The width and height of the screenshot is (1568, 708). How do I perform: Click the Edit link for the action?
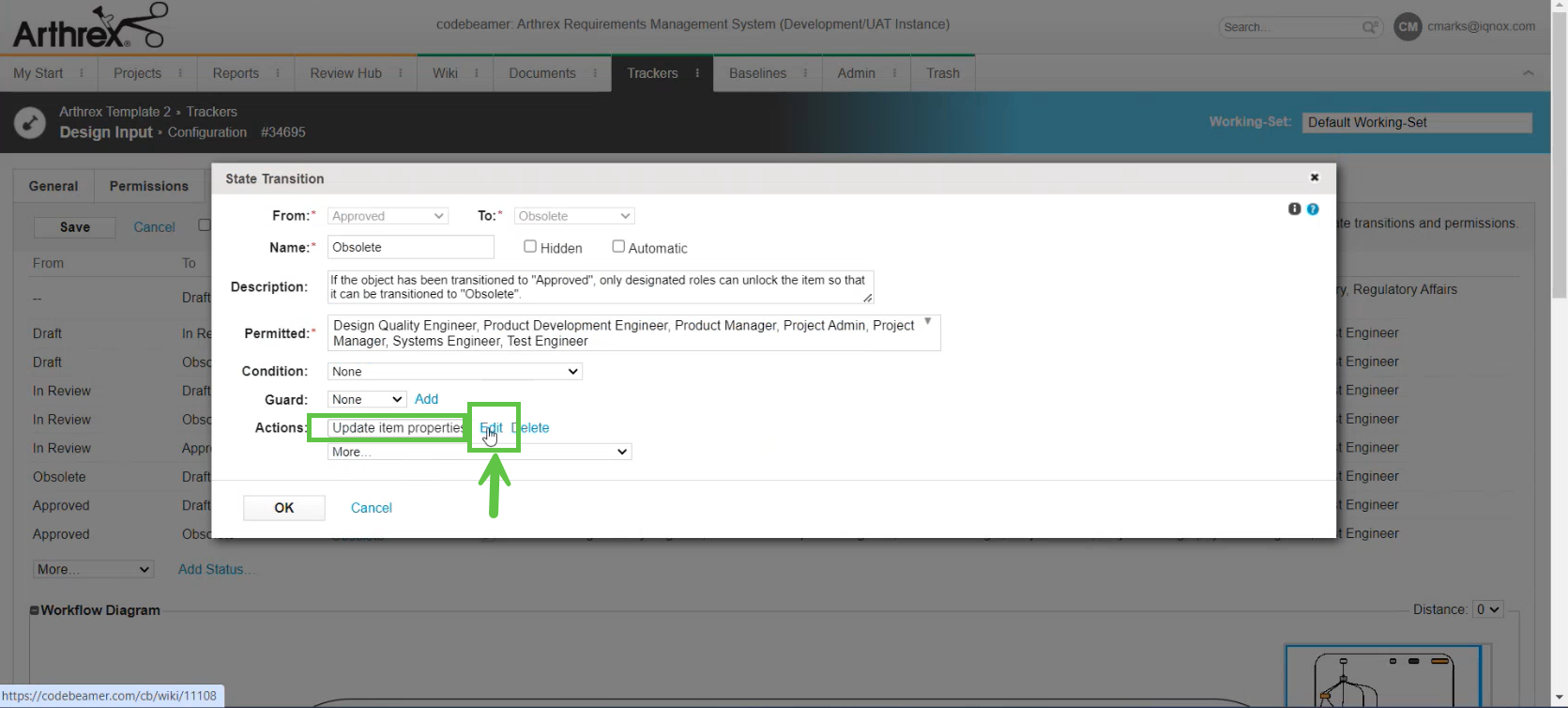(492, 428)
